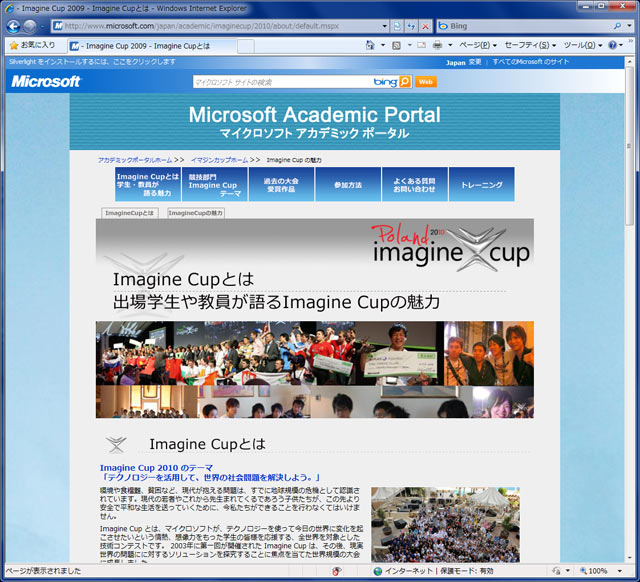Expand the feeds dropdown arrow
The height and width of the screenshot is (582, 640).
[x=409, y=45]
